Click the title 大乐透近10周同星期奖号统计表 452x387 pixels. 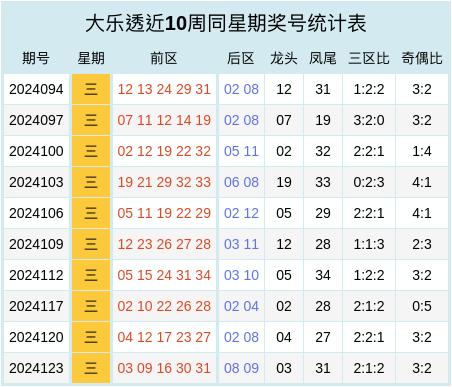[x=226, y=23]
